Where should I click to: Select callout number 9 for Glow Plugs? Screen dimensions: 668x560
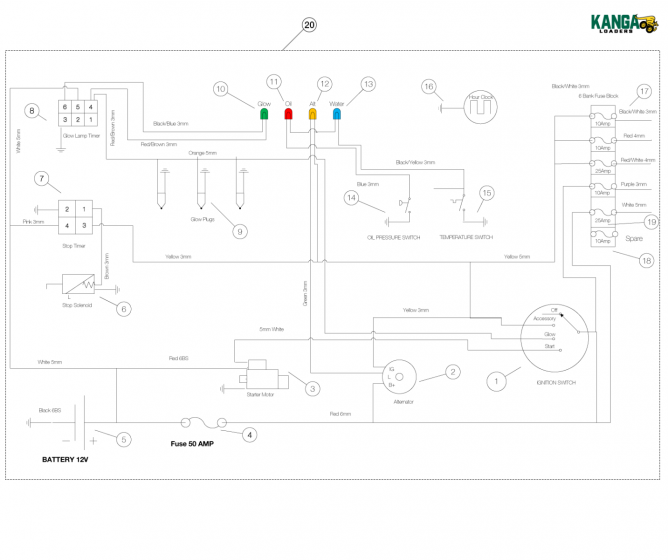(238, 231)
